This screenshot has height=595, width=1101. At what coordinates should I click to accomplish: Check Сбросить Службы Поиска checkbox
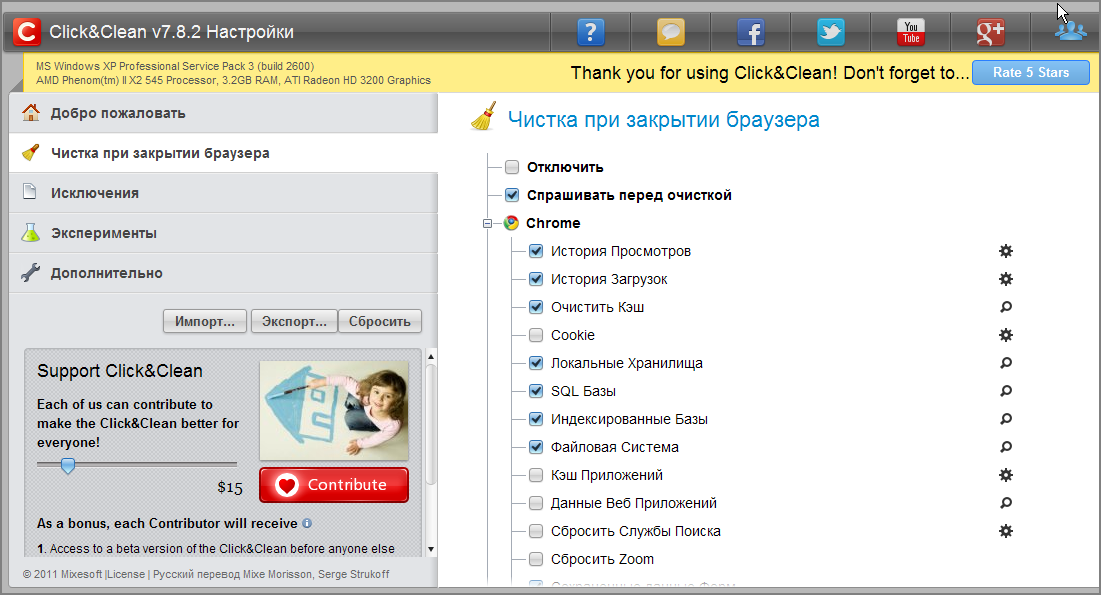click(536, 531)
